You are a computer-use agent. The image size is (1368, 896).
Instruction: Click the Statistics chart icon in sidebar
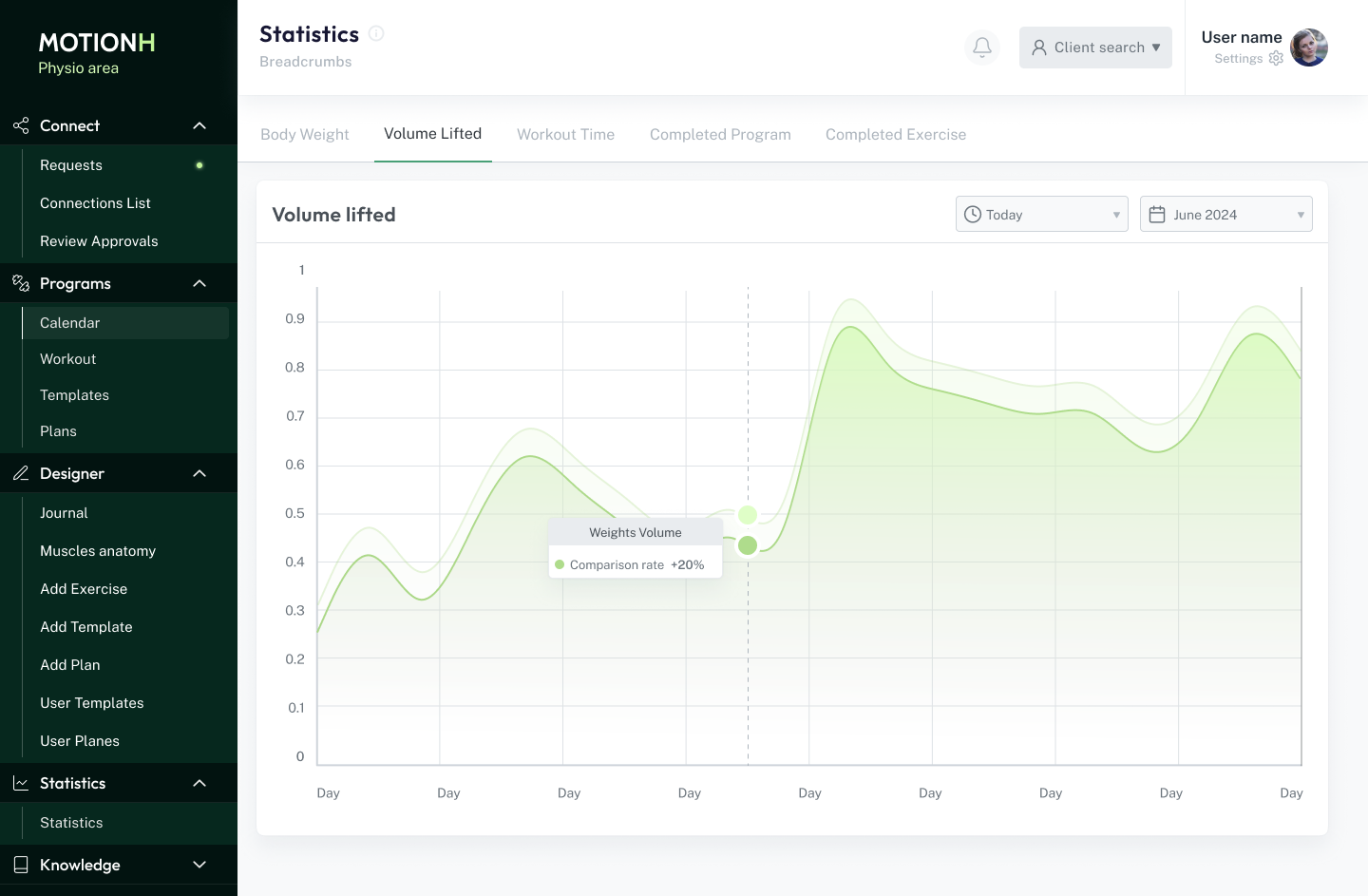(x=21, y=783)
